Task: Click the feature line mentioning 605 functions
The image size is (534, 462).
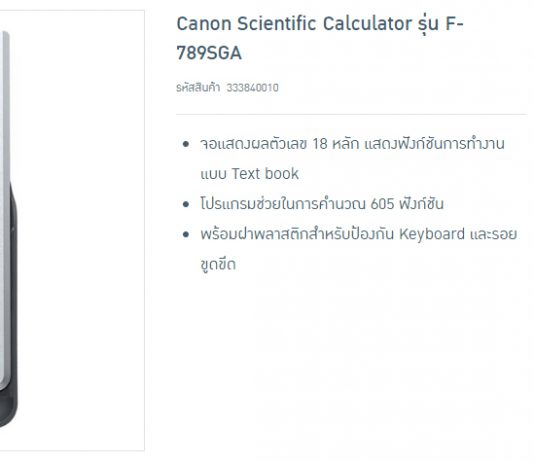Action: point(322,204)
